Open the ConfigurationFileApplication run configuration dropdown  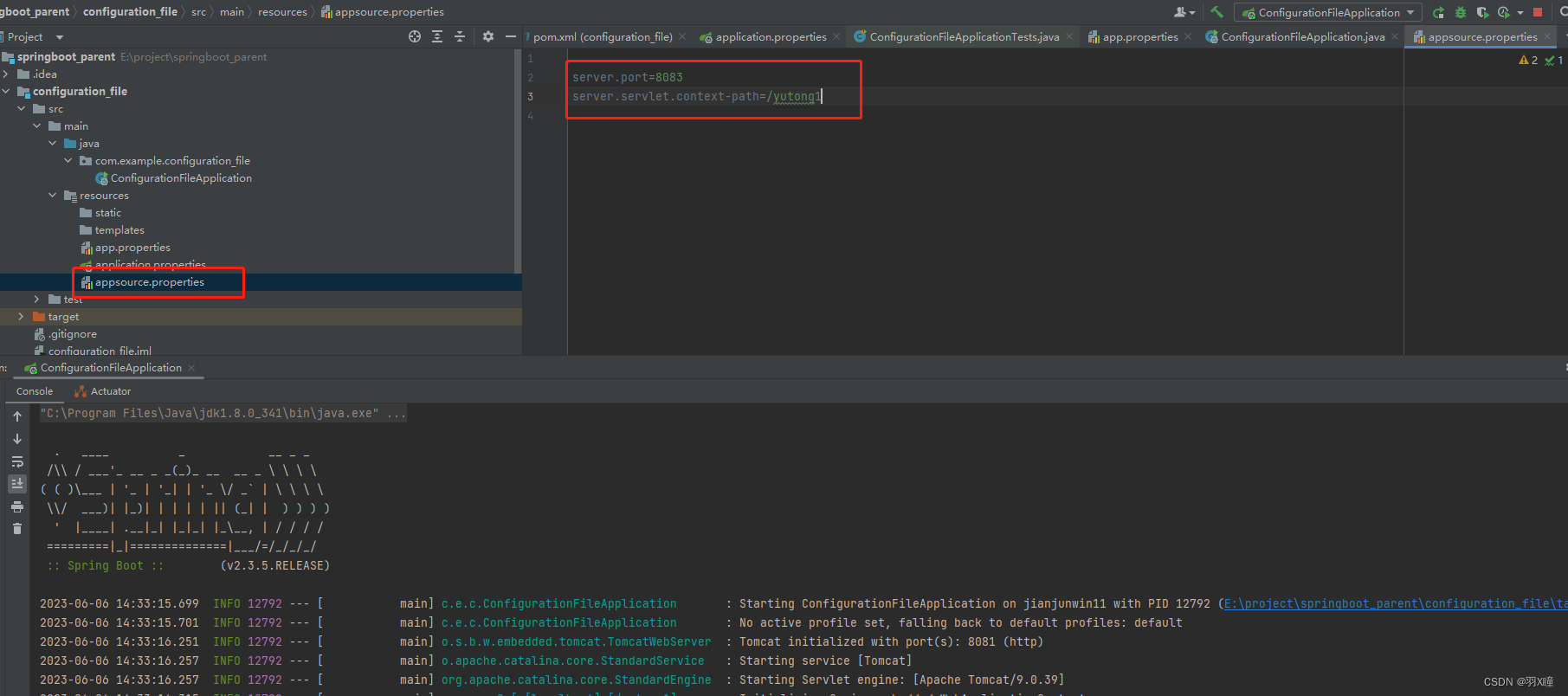click(x=1328, y=12)
